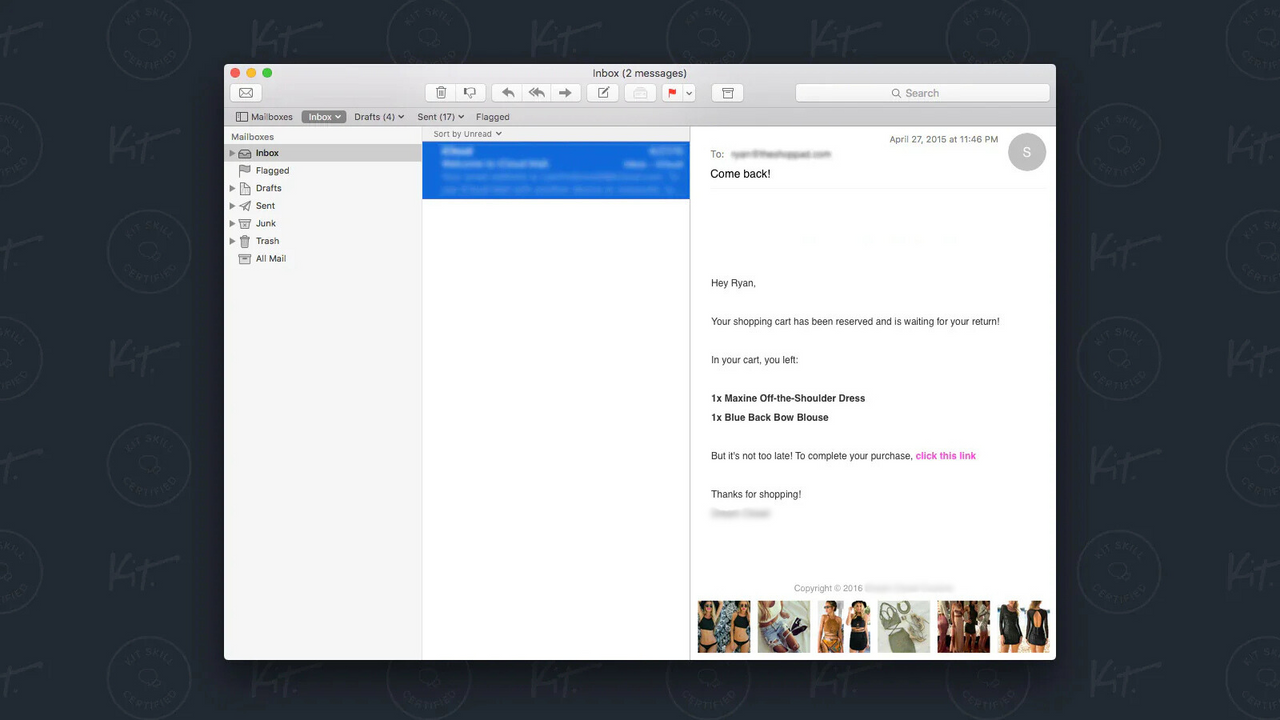Forward the message with the right arrow icon

[565, 92]
